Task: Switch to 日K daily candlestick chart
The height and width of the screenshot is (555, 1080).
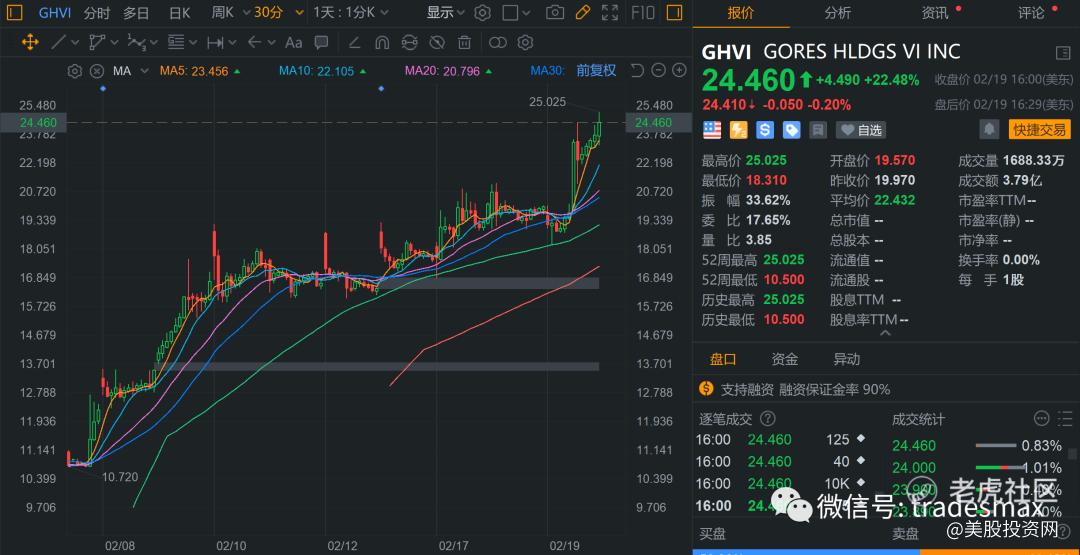Action: coord(180,12)
